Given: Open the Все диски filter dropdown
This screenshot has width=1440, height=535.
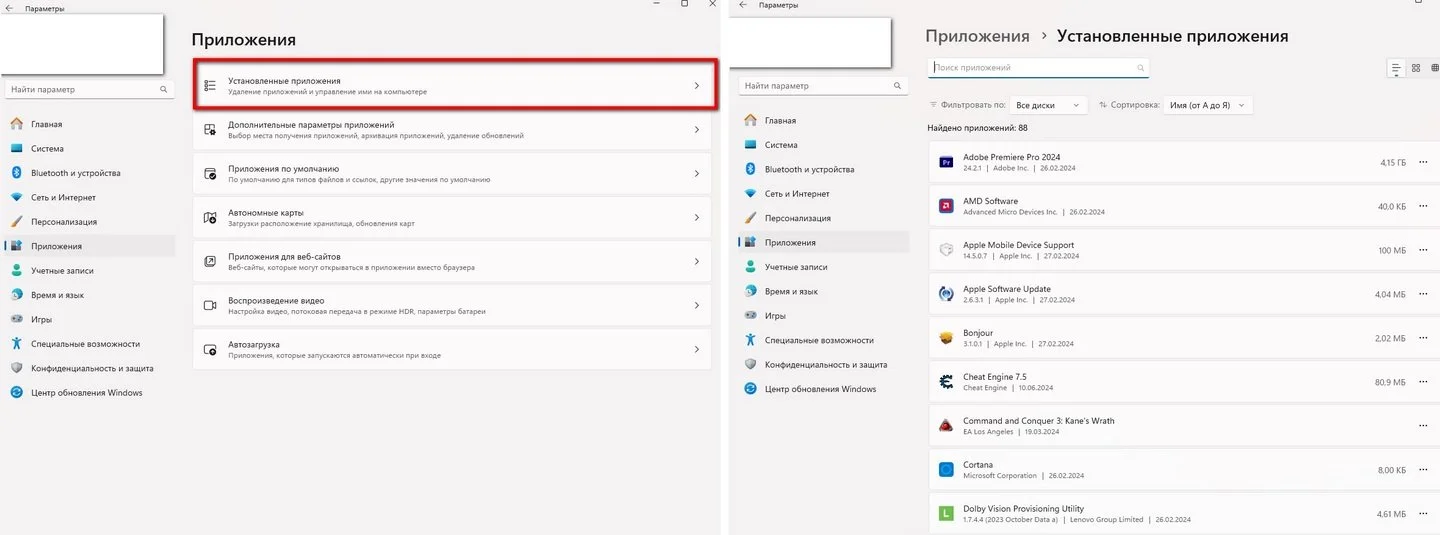Looking at the screenshot, I should (x=1048, y=104).
